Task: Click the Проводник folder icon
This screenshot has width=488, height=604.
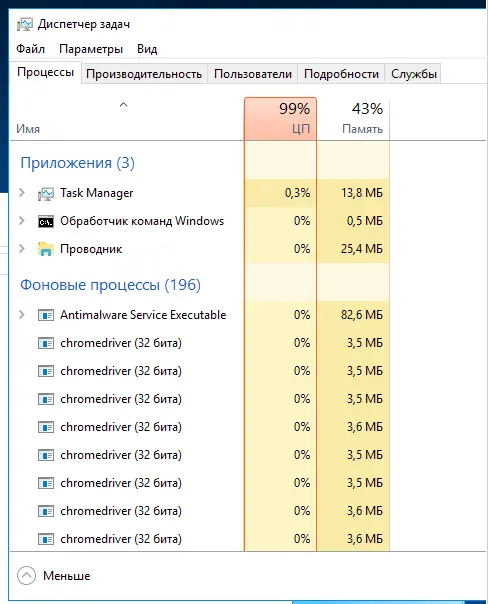Action: tap(45, 249)
